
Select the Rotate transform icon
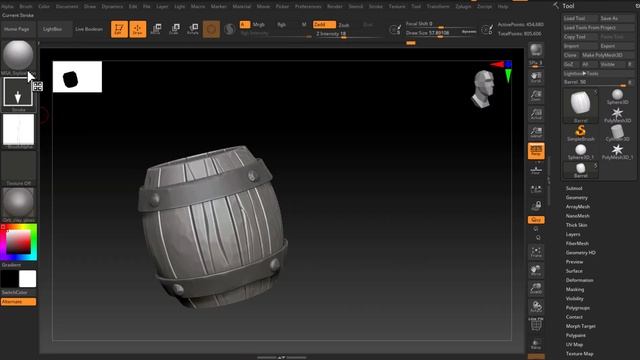193,29
